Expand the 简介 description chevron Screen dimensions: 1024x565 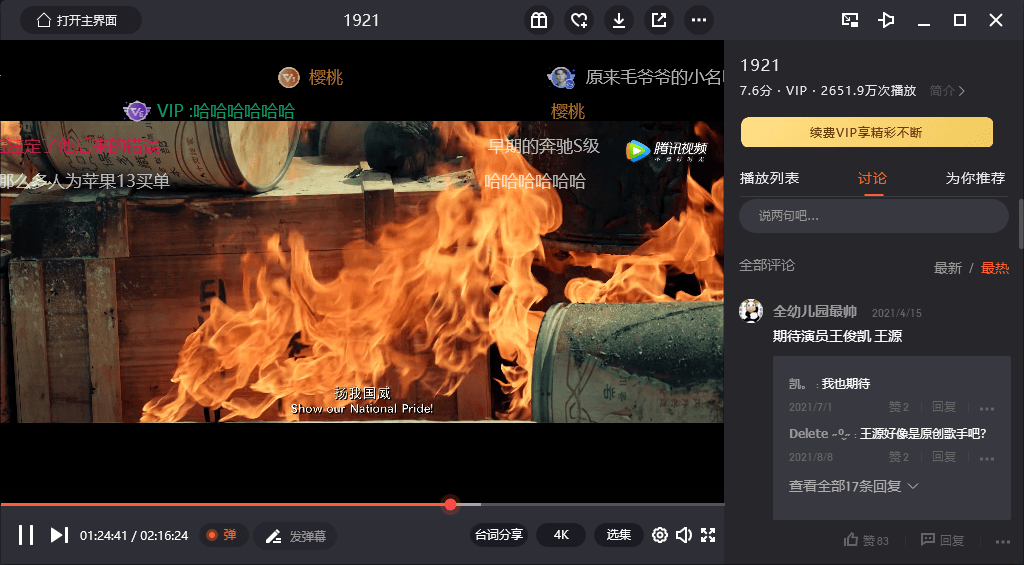[948, 91]
